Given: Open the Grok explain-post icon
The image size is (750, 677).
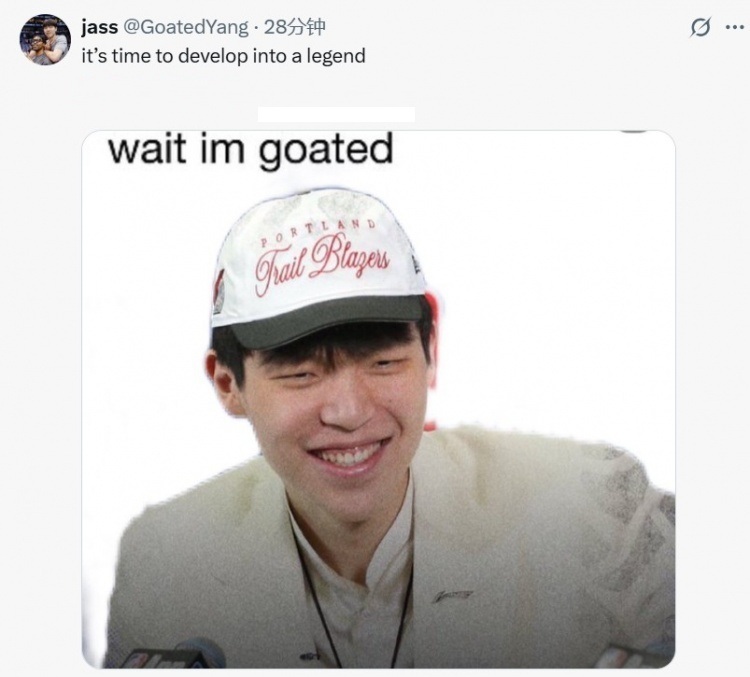Looking at the screenshot, I should [x=700, y=27].
